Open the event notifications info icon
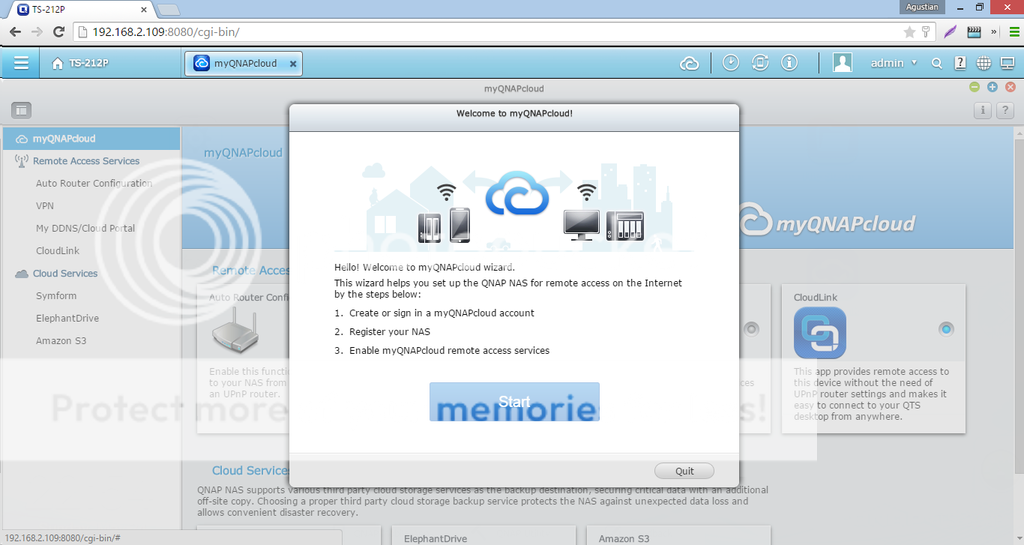Screen dimensions: 1024x545 click(x=789, y=63)
